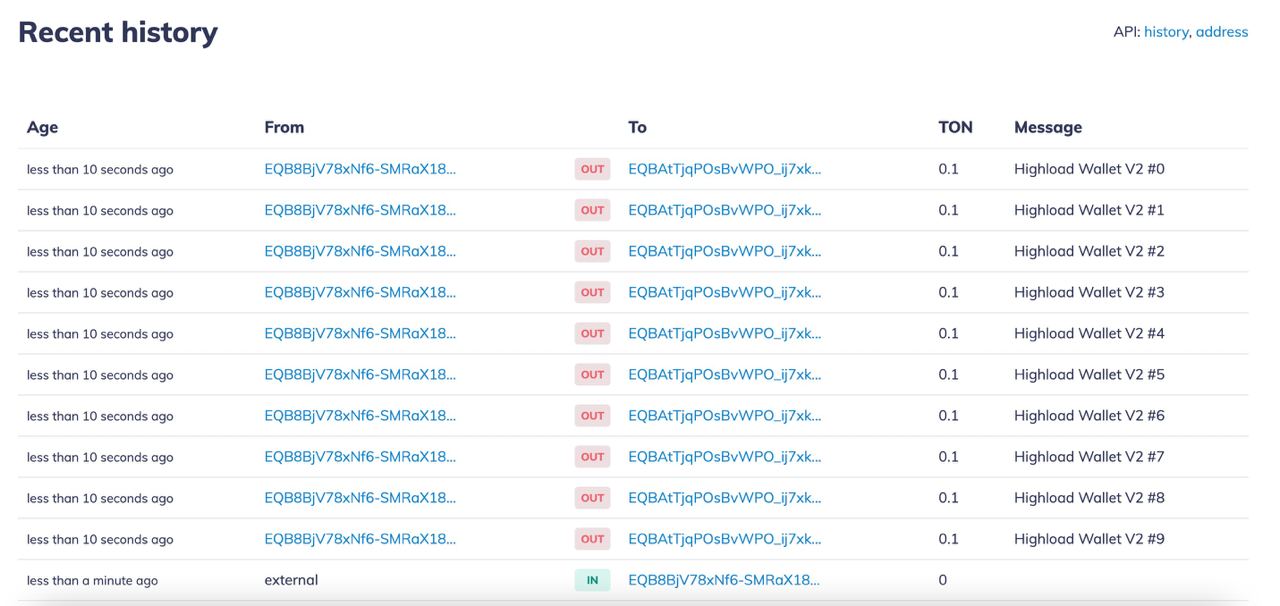Click age cell in Highload Wallet V2 #4 row
The image size is (1280, 606).
[x=100, y=334]
